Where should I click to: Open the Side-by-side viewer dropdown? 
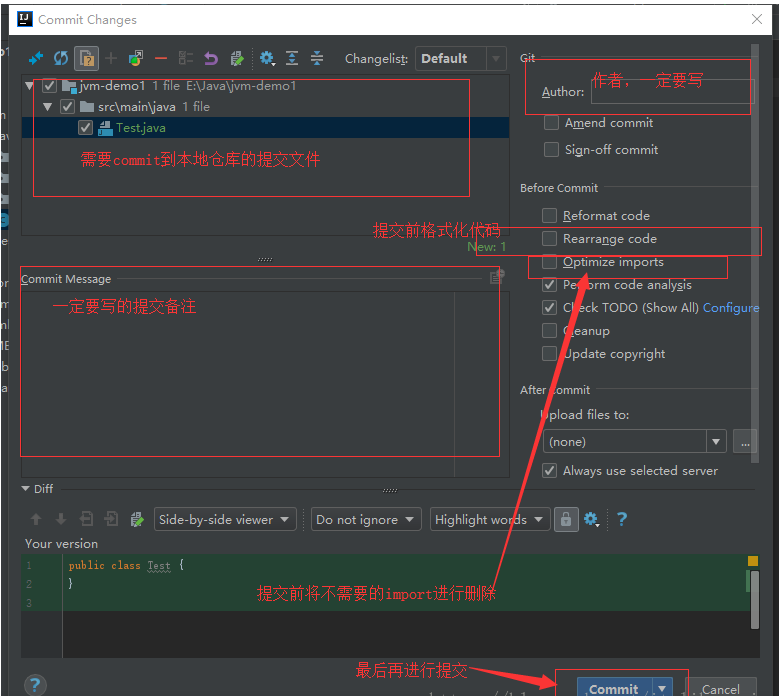click(x=225, y=519)
